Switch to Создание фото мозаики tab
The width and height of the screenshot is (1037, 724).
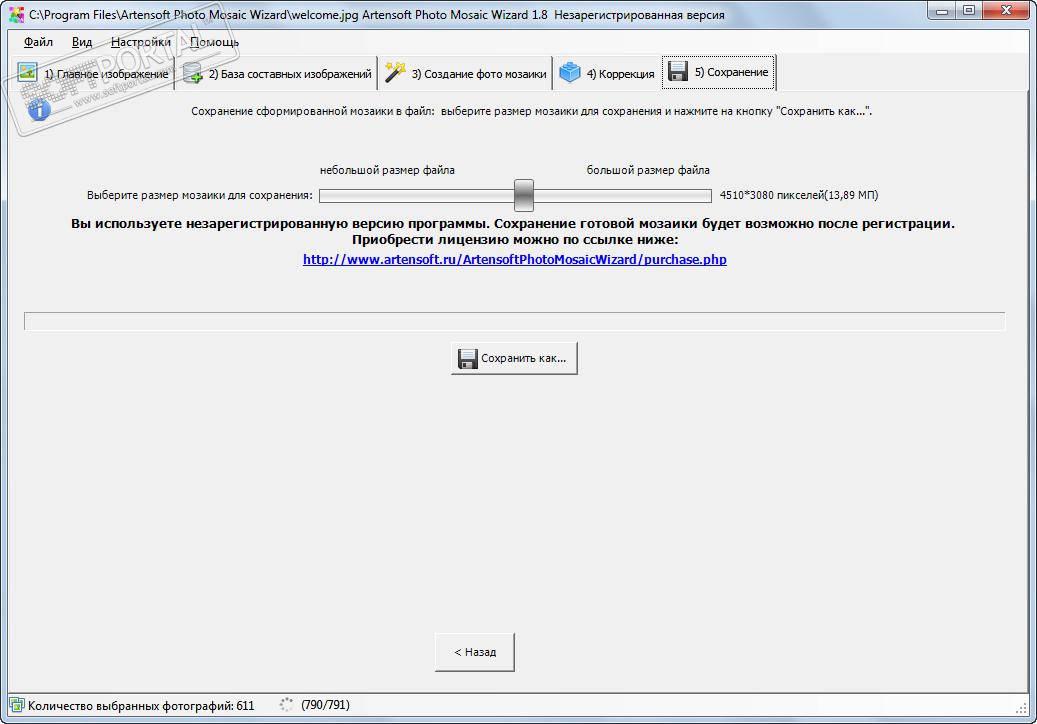coord(466,73)
